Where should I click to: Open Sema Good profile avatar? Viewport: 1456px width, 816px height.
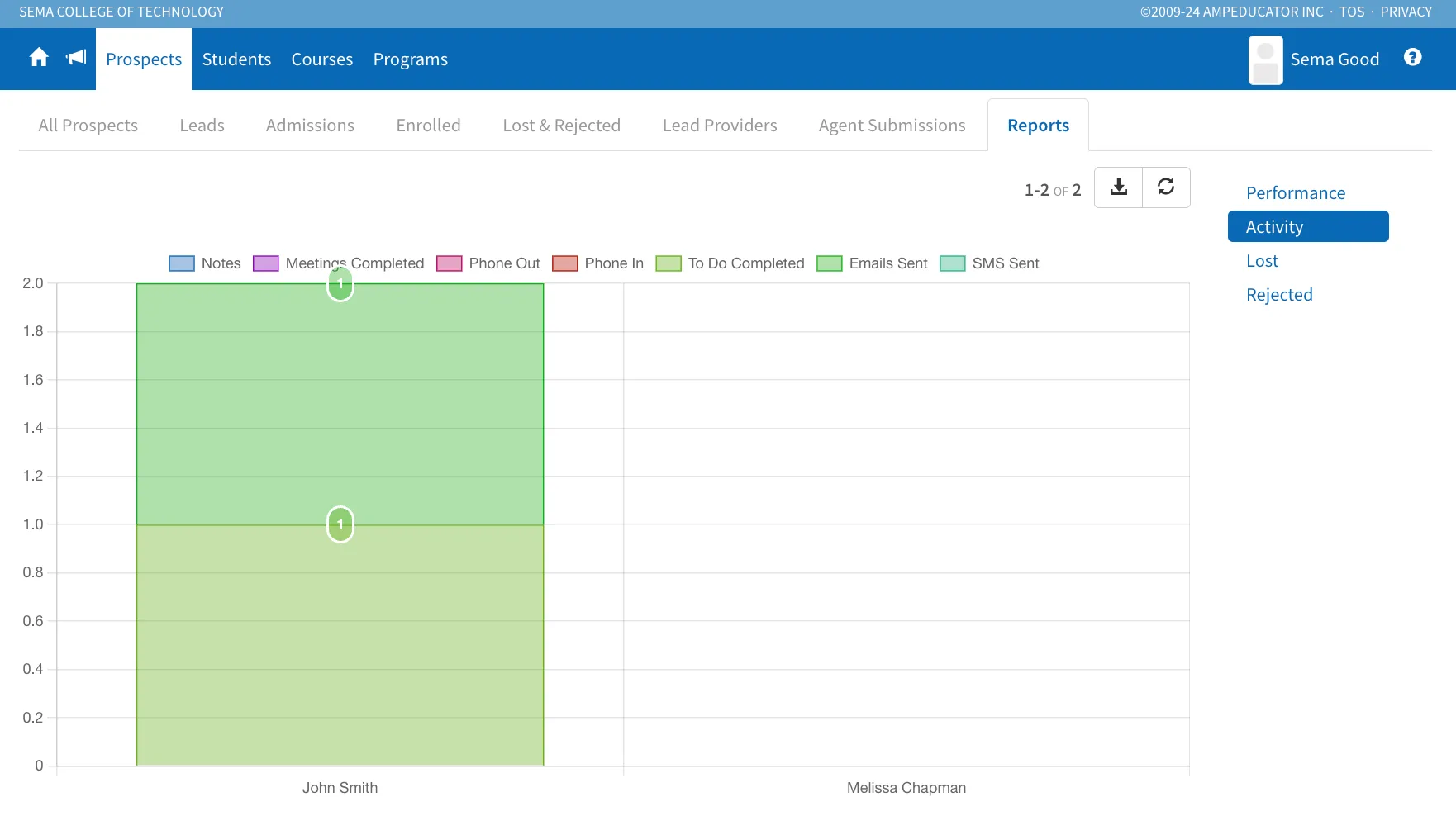click(1265, 59)
